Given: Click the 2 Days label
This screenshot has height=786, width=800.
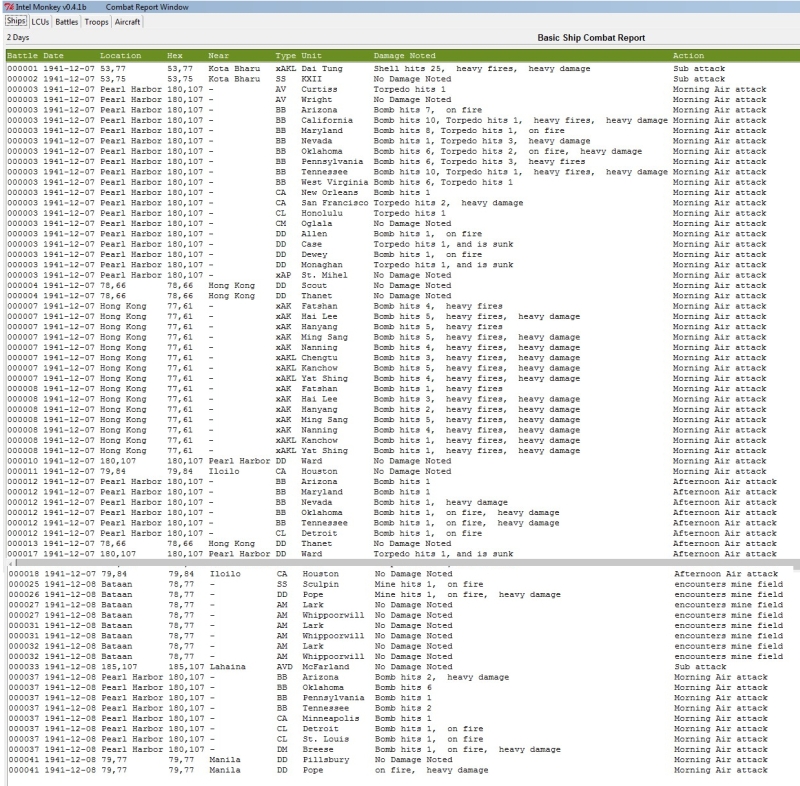Looking at the screenshot, I should [x=18, y=37].
